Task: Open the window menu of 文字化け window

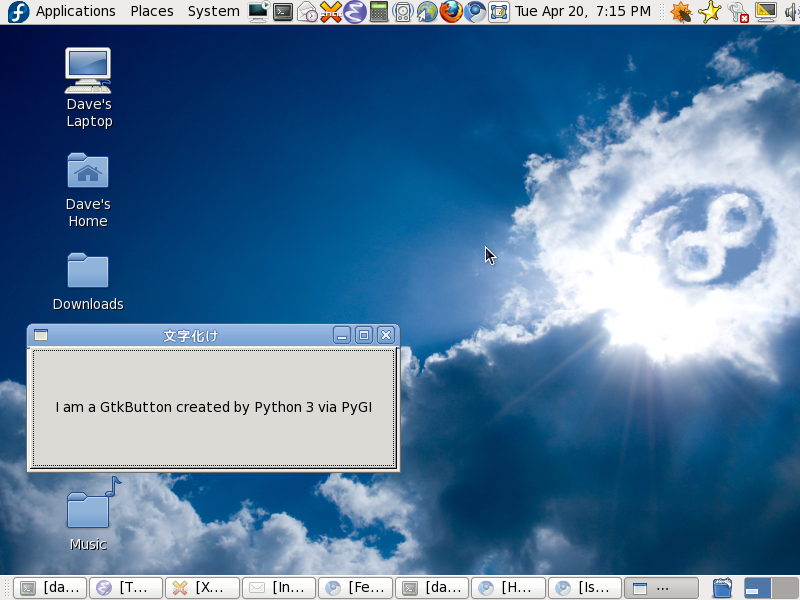Action: (x=41, y=335)
